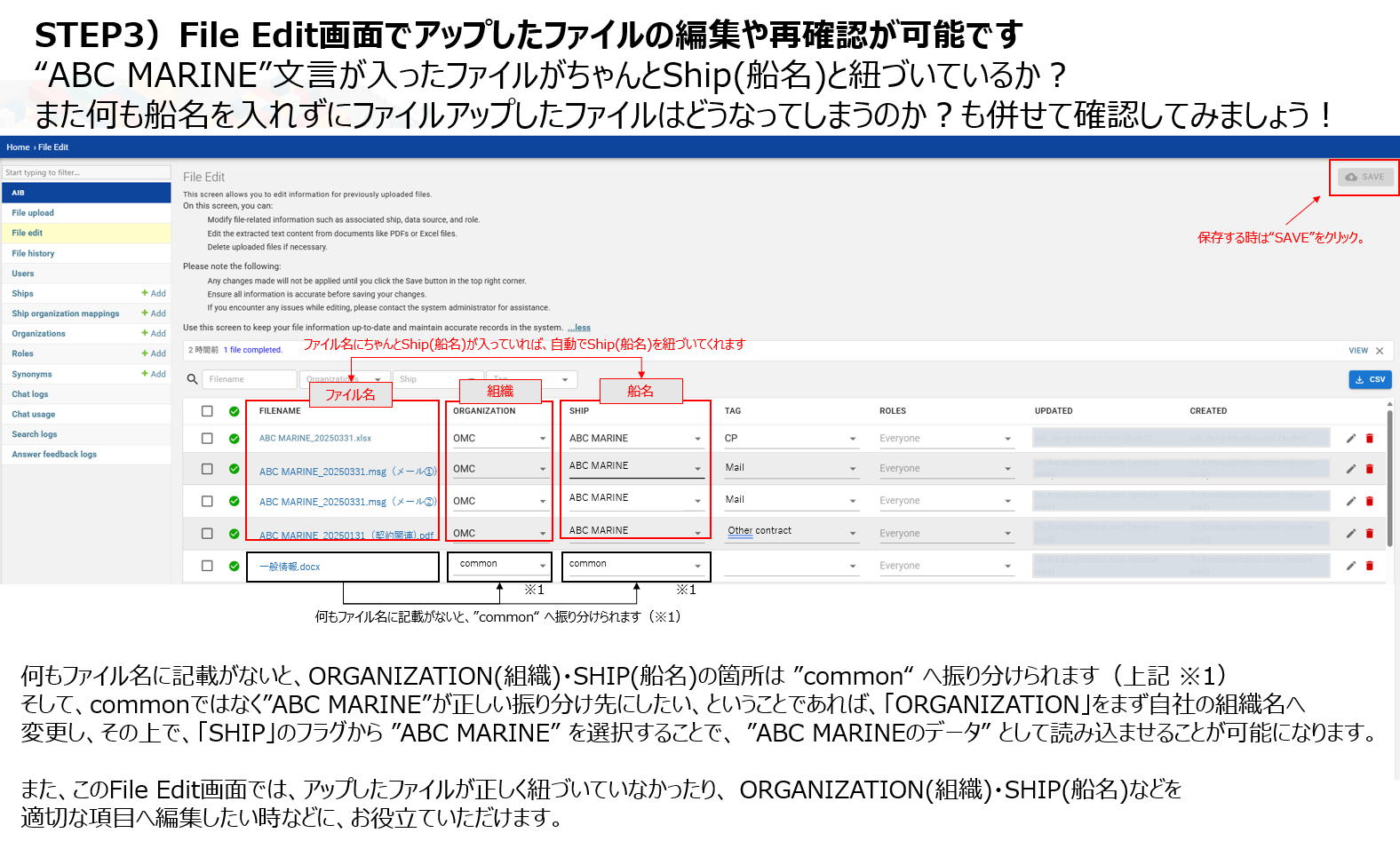
Task: Expand the Tag dropdown showing CP
Action: point(853,439)
